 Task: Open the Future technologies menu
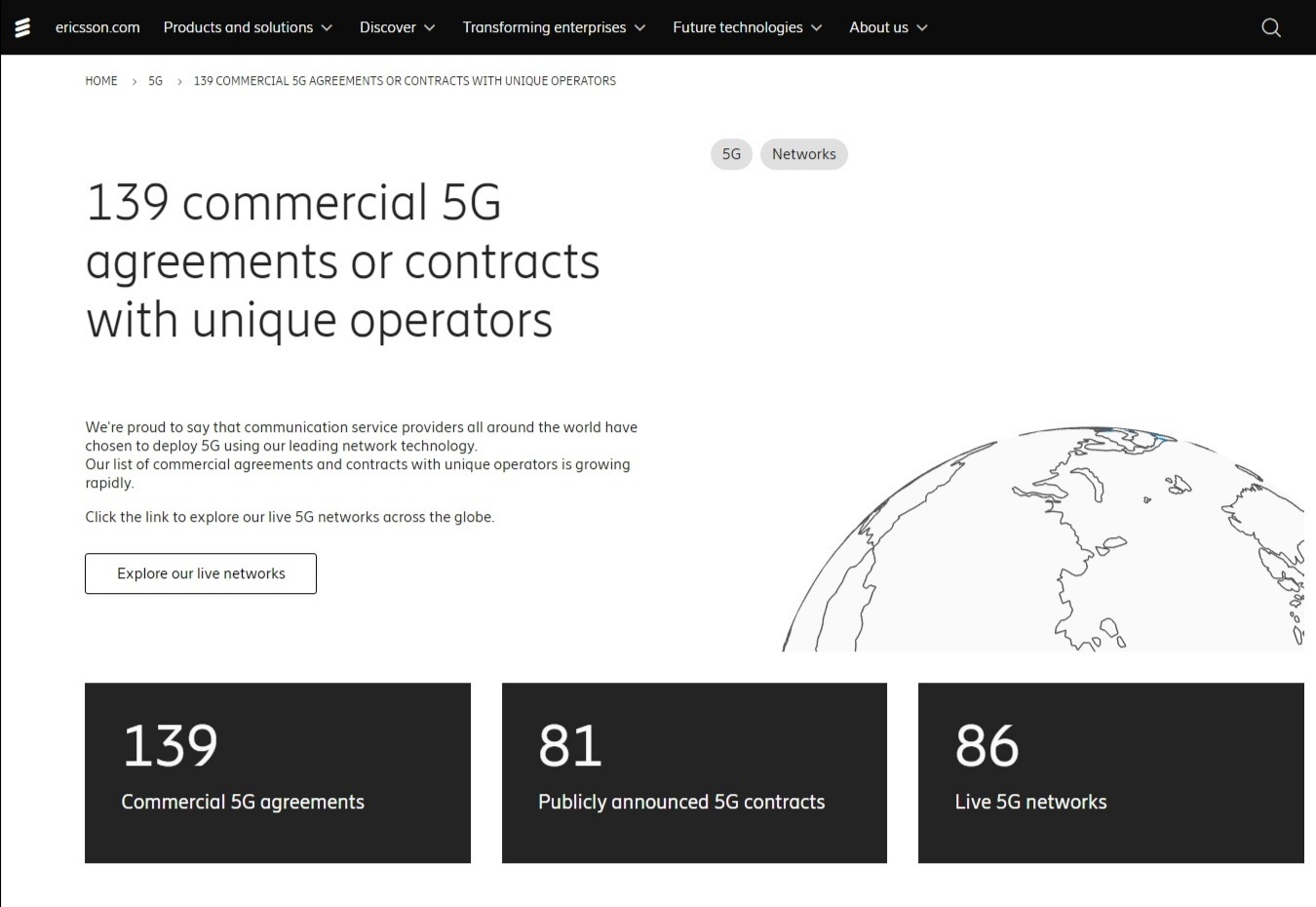coord(737,27)
